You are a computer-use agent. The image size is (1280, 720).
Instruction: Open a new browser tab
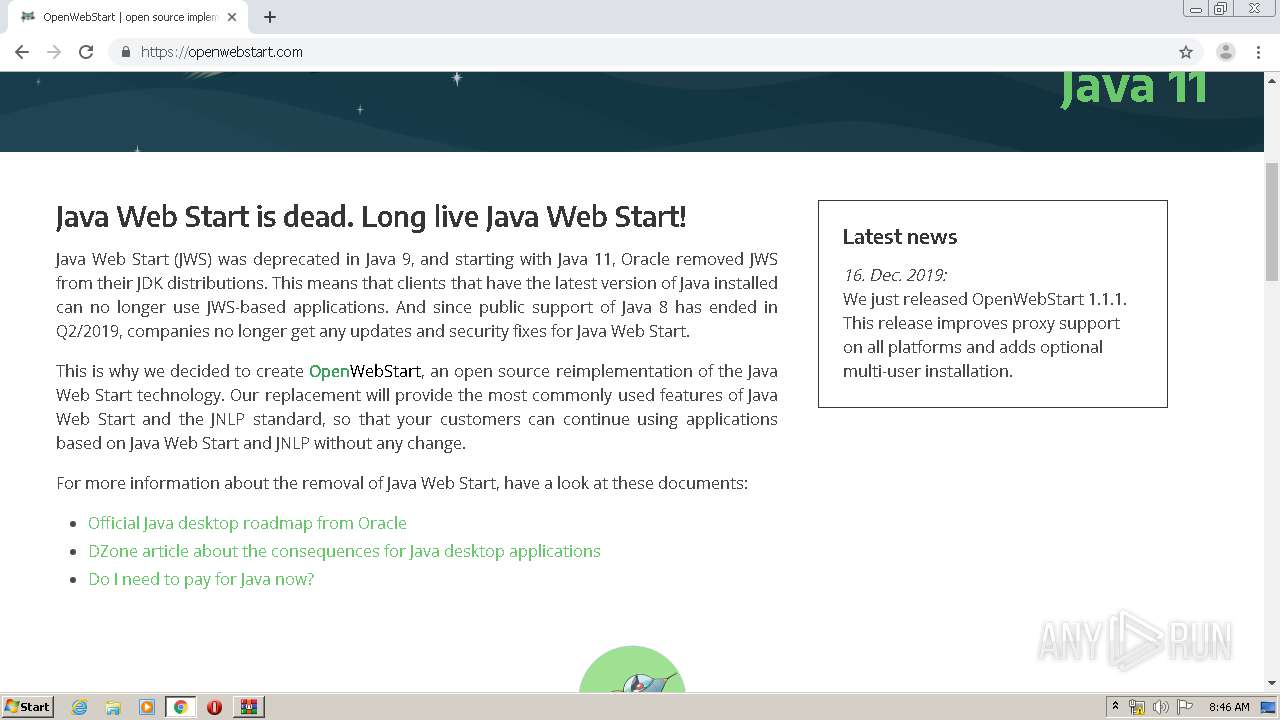(x=270, y=17)
